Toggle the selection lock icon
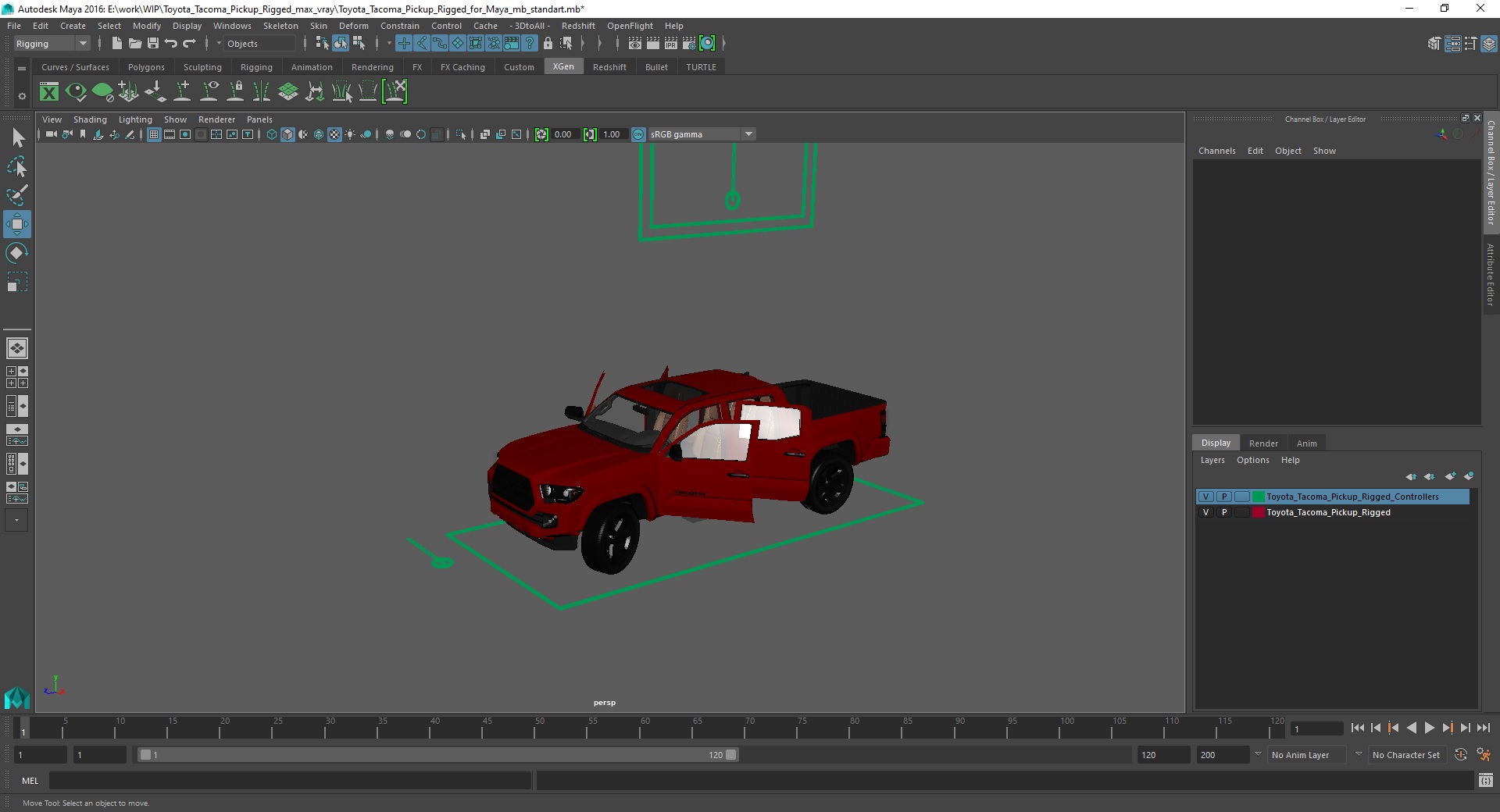The height and width of the screenshot is (812, 1500). [548, 44]
